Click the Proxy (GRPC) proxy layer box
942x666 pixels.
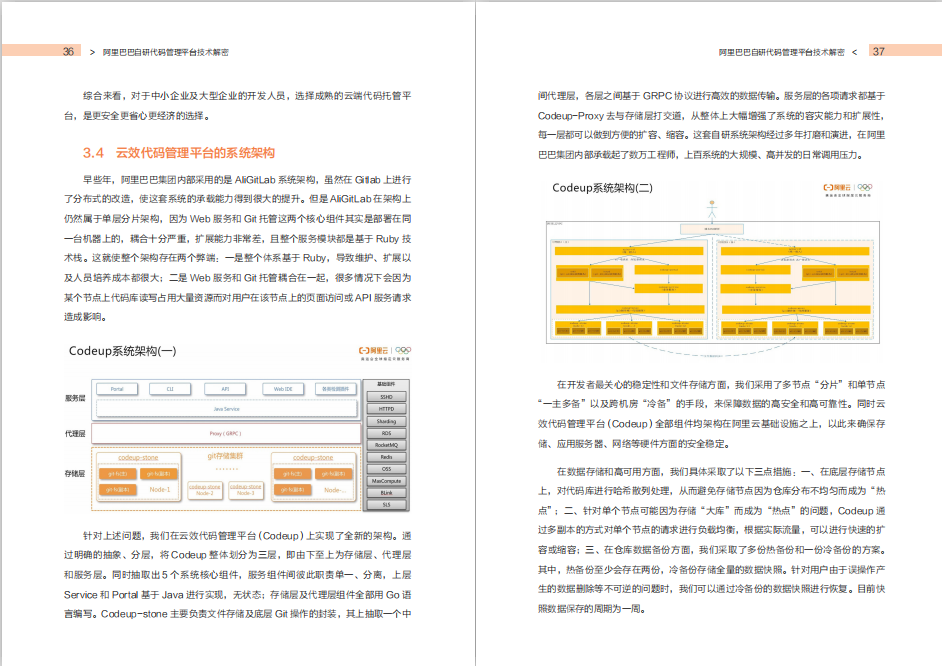(x=226, y=433)
